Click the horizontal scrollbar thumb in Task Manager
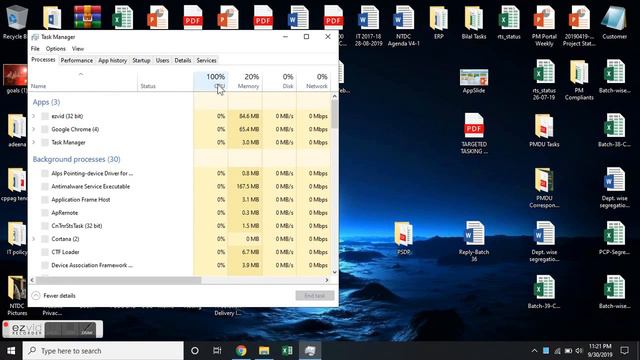Screen dimensions: 640x360 coord(118,280)
